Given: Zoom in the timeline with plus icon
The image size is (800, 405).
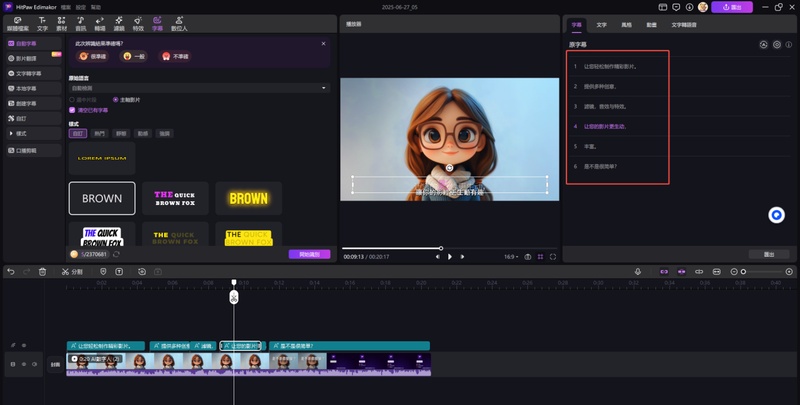Looking at the screenshot, I should [789, 272].
